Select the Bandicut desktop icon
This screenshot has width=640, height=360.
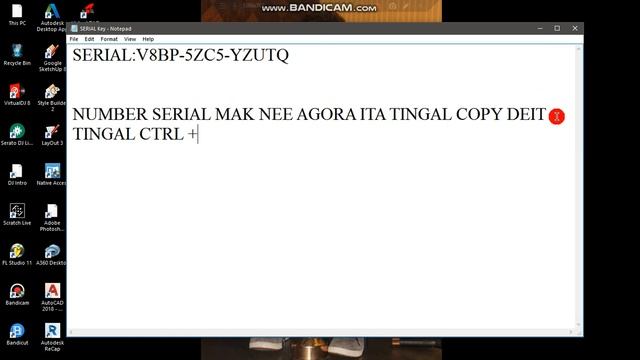17,334
